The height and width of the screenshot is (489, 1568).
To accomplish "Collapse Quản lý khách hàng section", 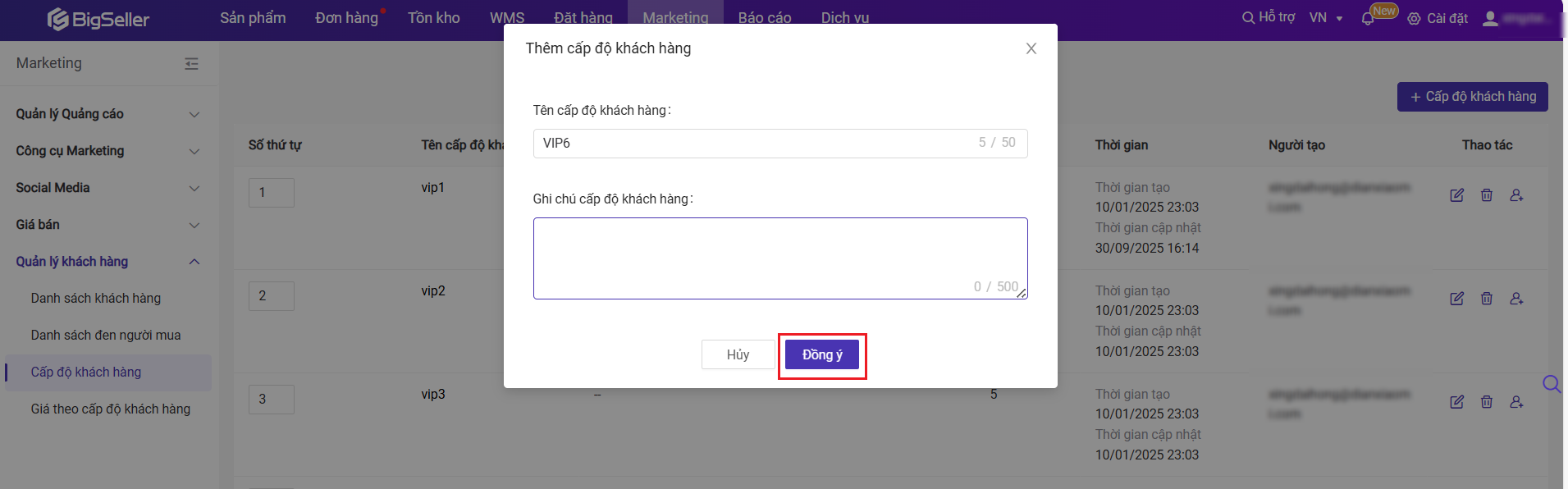I will tap(108, 262).
